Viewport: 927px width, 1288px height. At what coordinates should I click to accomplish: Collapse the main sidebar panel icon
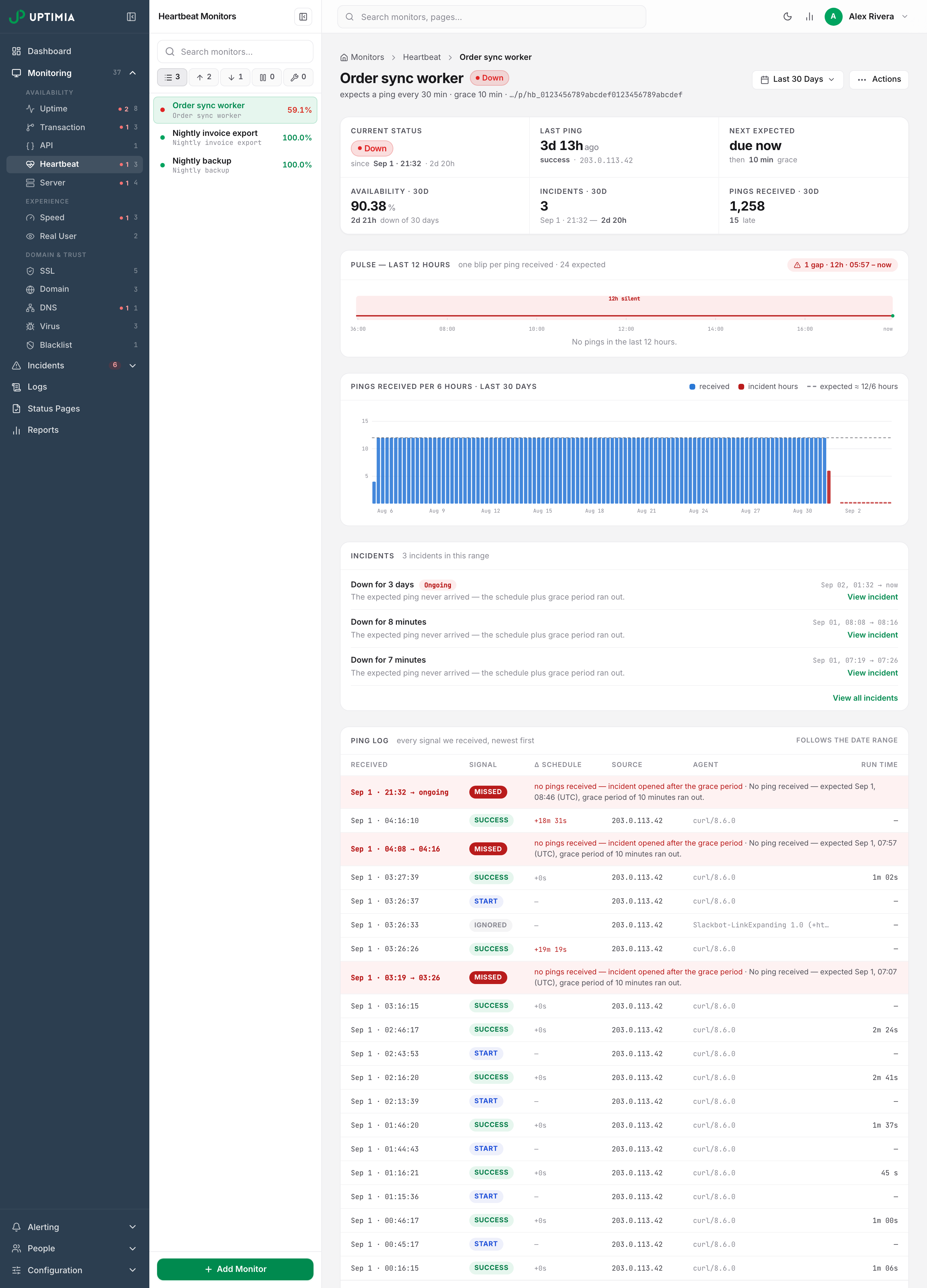(x=131, y=17)
